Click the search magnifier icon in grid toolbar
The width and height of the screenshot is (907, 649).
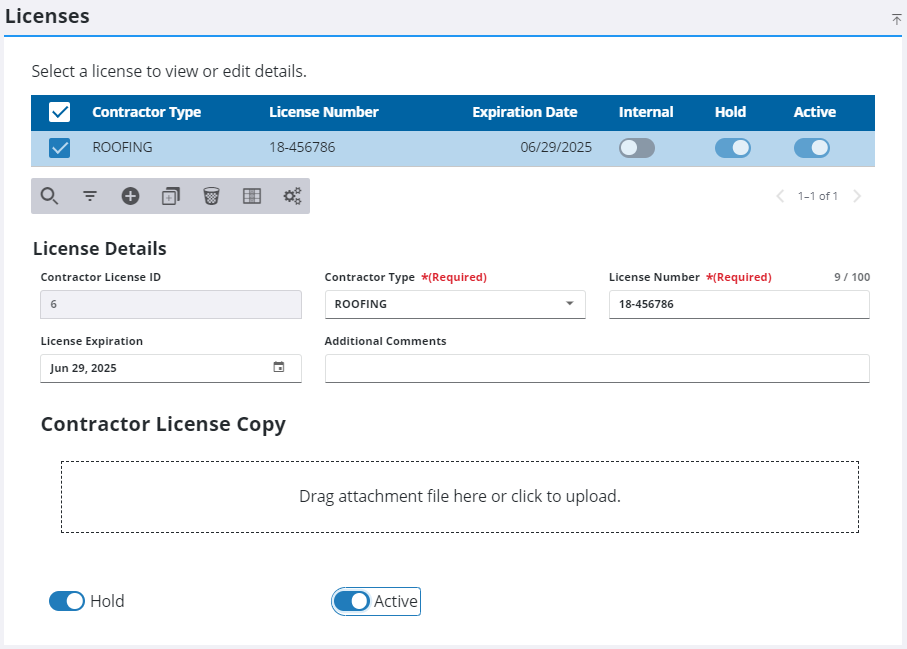(x=49, y=196)
